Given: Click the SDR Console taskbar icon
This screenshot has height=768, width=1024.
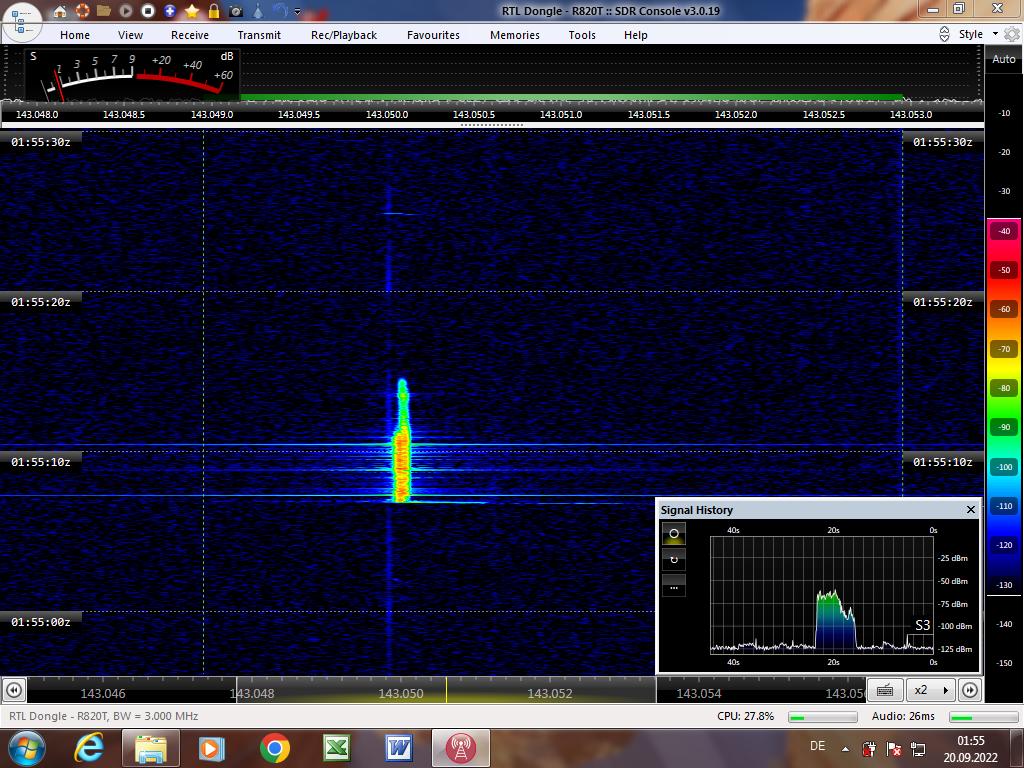Looking at the screenshot, I should point(460,748).
